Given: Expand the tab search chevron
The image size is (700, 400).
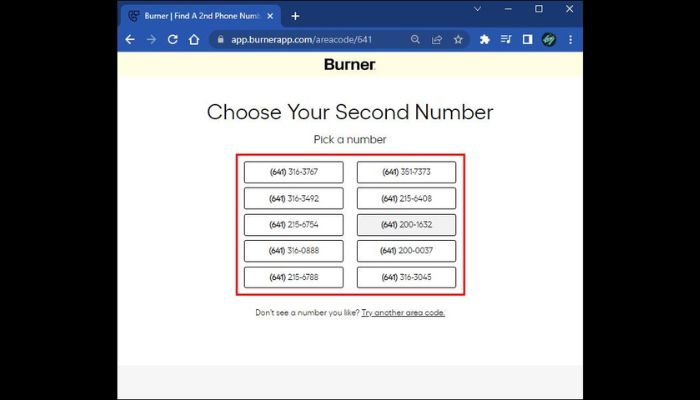Looking at the screenshot, I should tap(477, 9).
